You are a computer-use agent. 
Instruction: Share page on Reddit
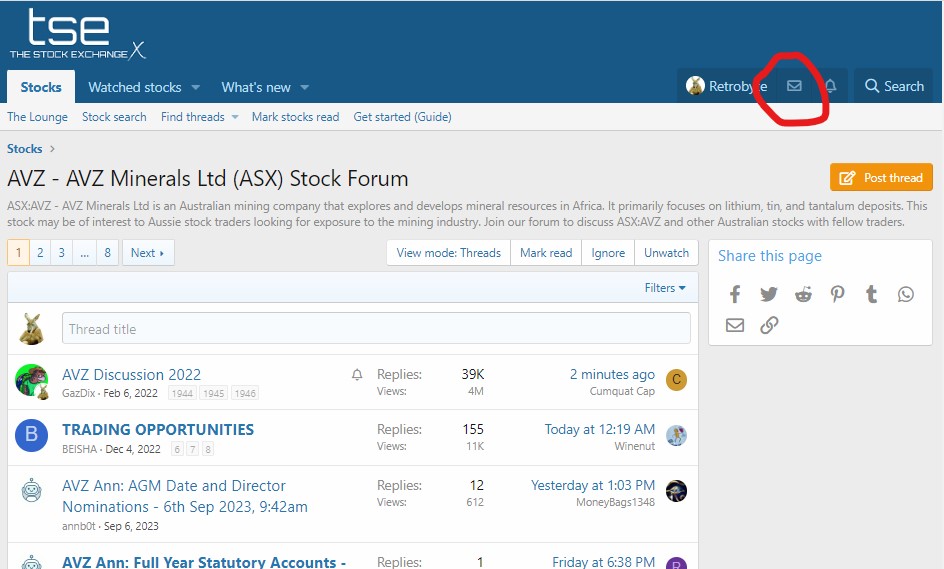point(803,294)
